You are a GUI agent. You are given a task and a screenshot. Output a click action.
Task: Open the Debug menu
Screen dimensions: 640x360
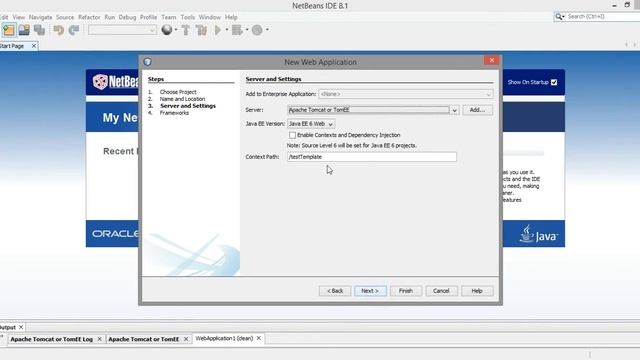click(x=127, y=17)
